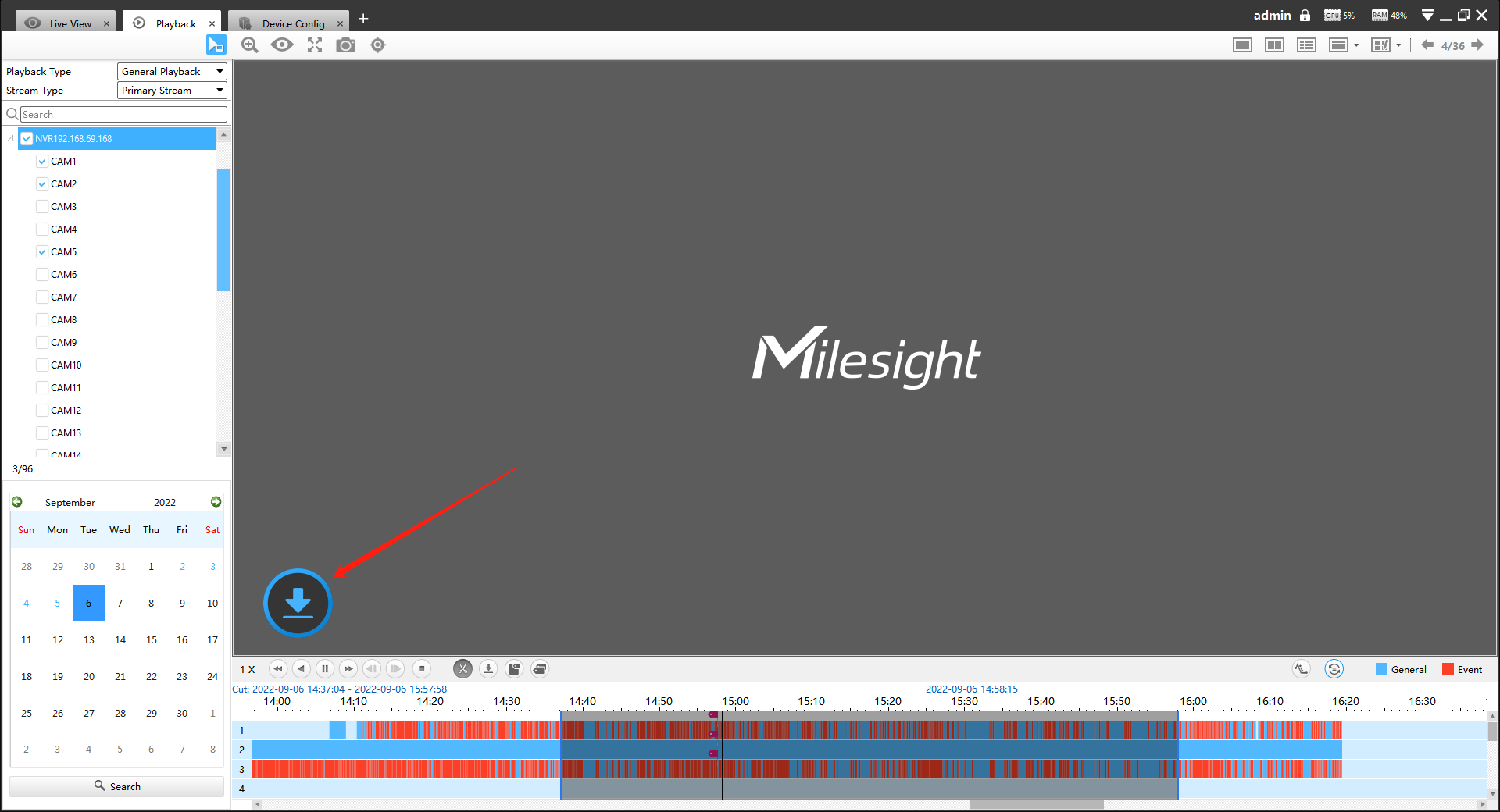Viewport: 1500px width, 812px height.
Task: Take a snapshot with the camera icon
Action: pos(345,45)
